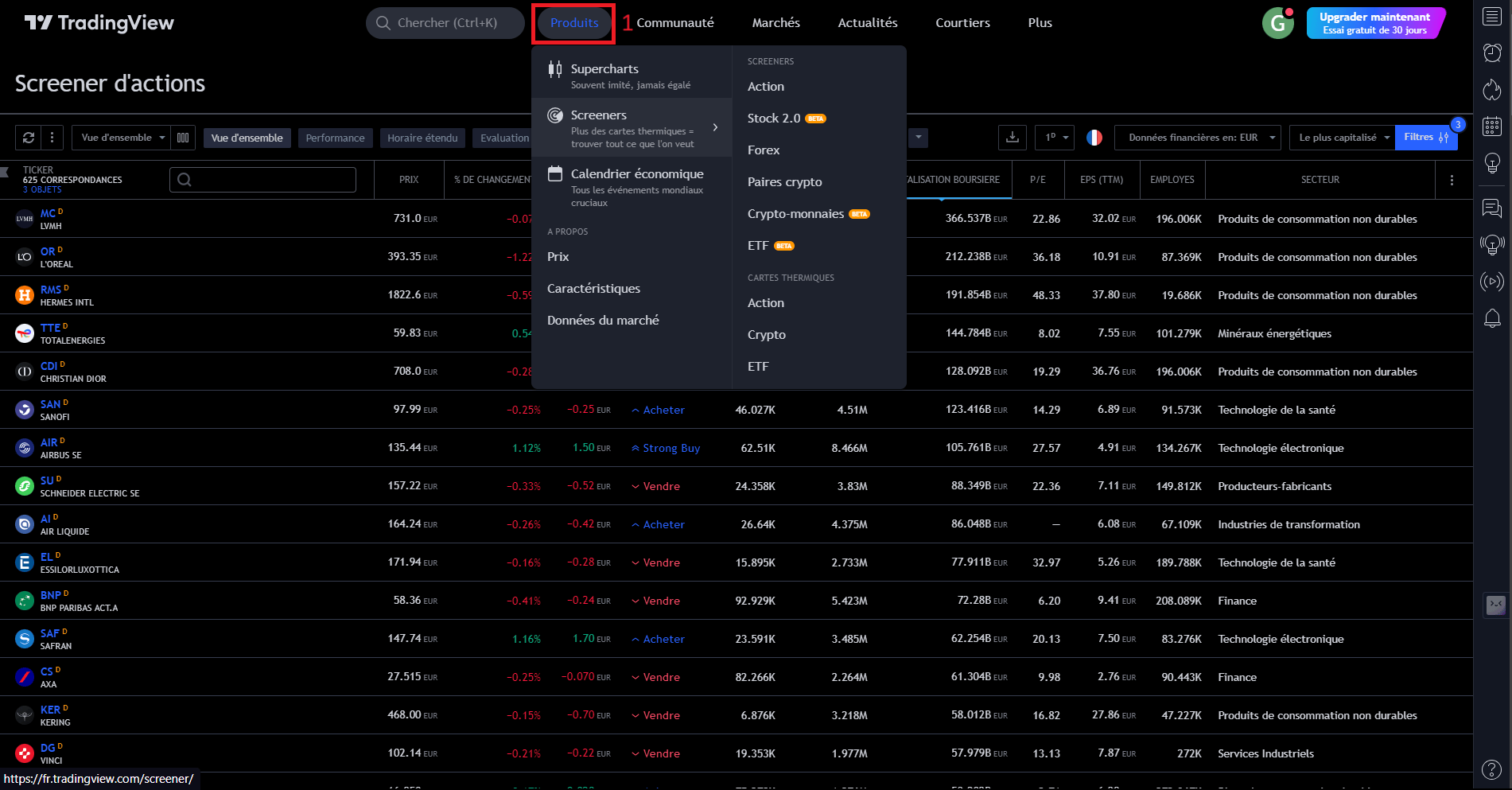Open the alerts clock icon in sidebar
The height and width of the screenshot is (790, 1512).
pos(1492,53)
